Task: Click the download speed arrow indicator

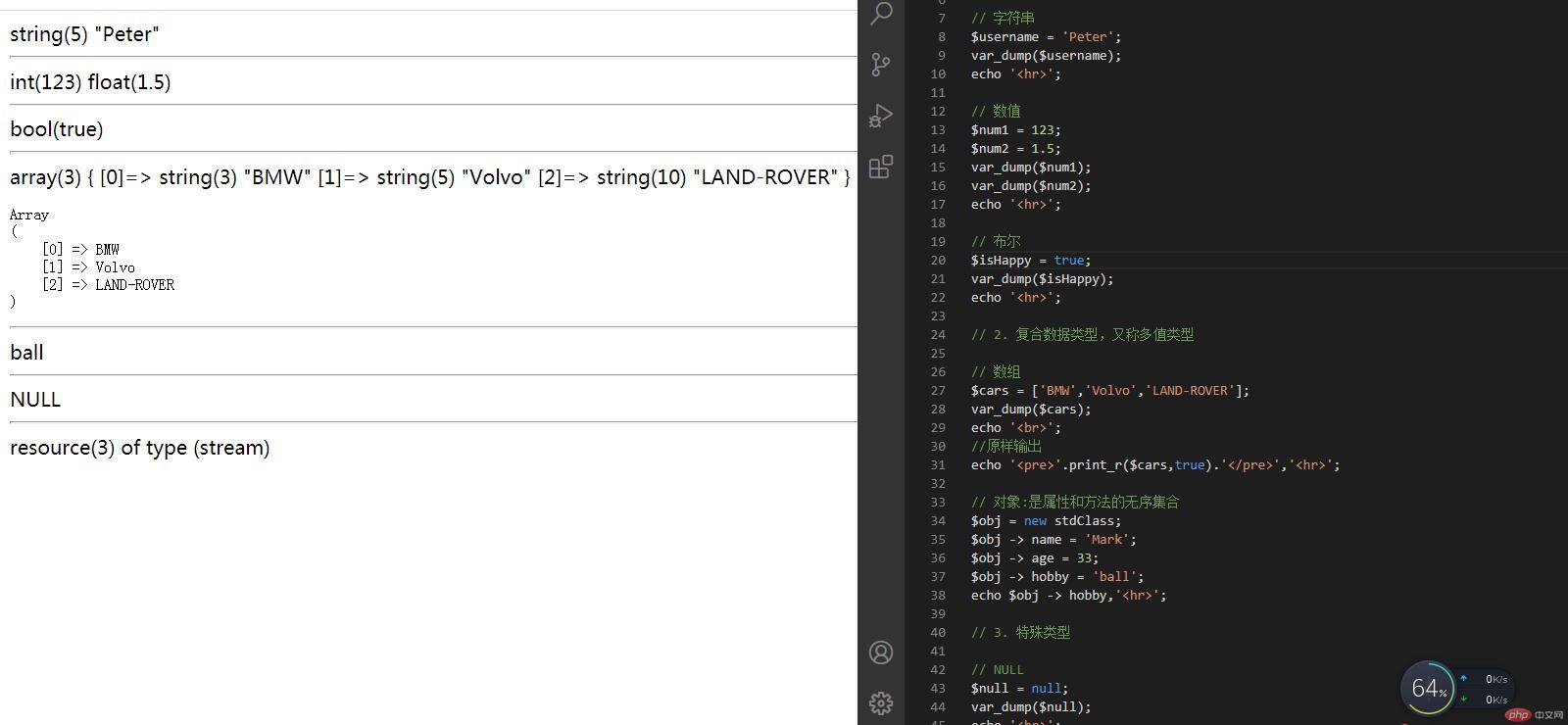Action: pos(1463,699)
